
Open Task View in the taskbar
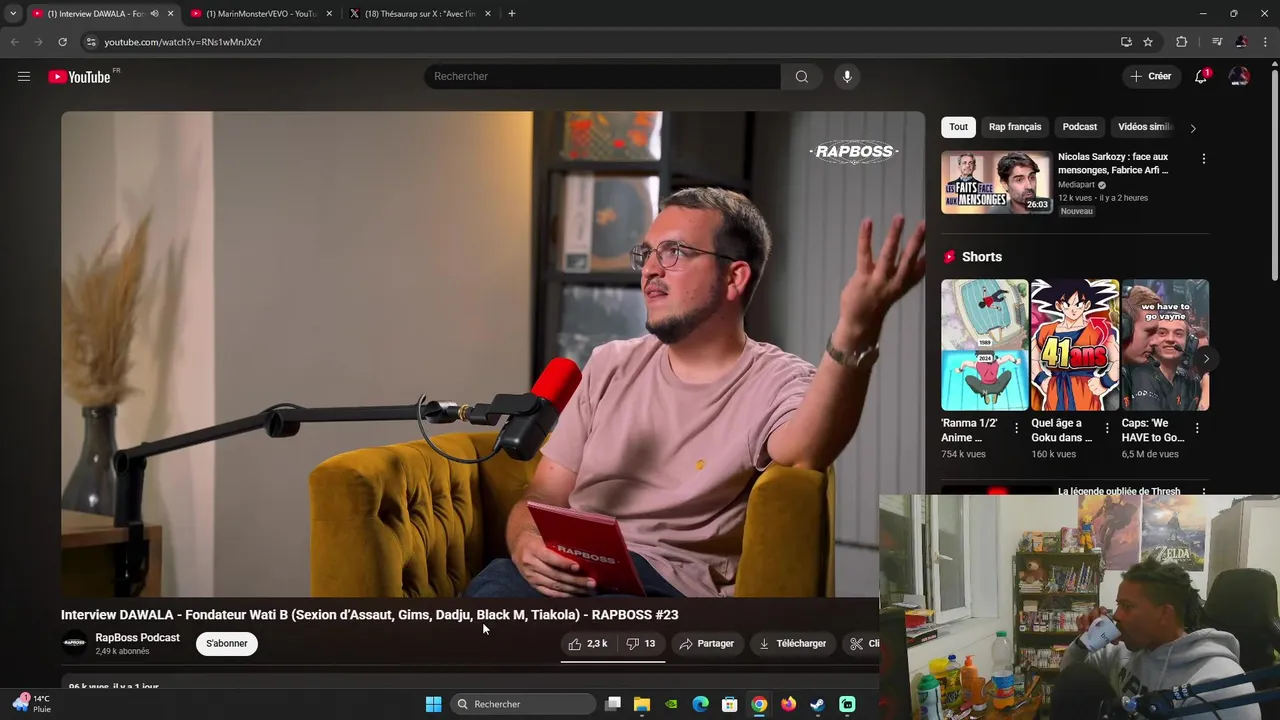tap(613, 704)
